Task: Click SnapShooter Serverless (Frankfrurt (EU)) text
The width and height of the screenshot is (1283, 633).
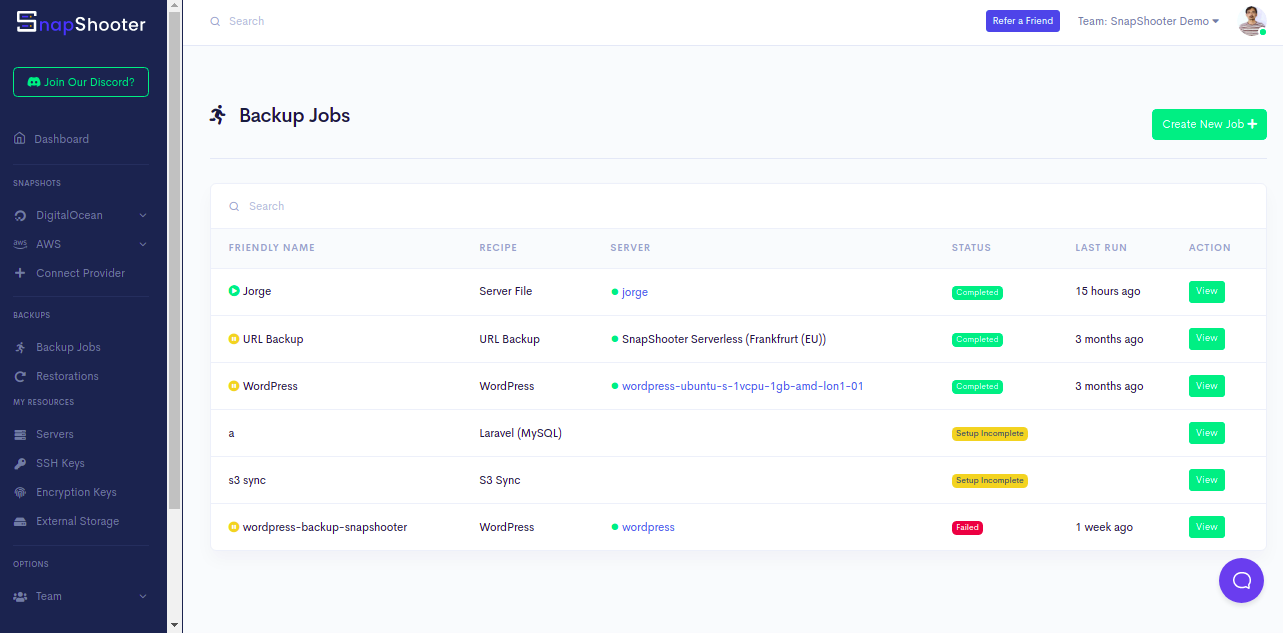Action: [724, 339]
